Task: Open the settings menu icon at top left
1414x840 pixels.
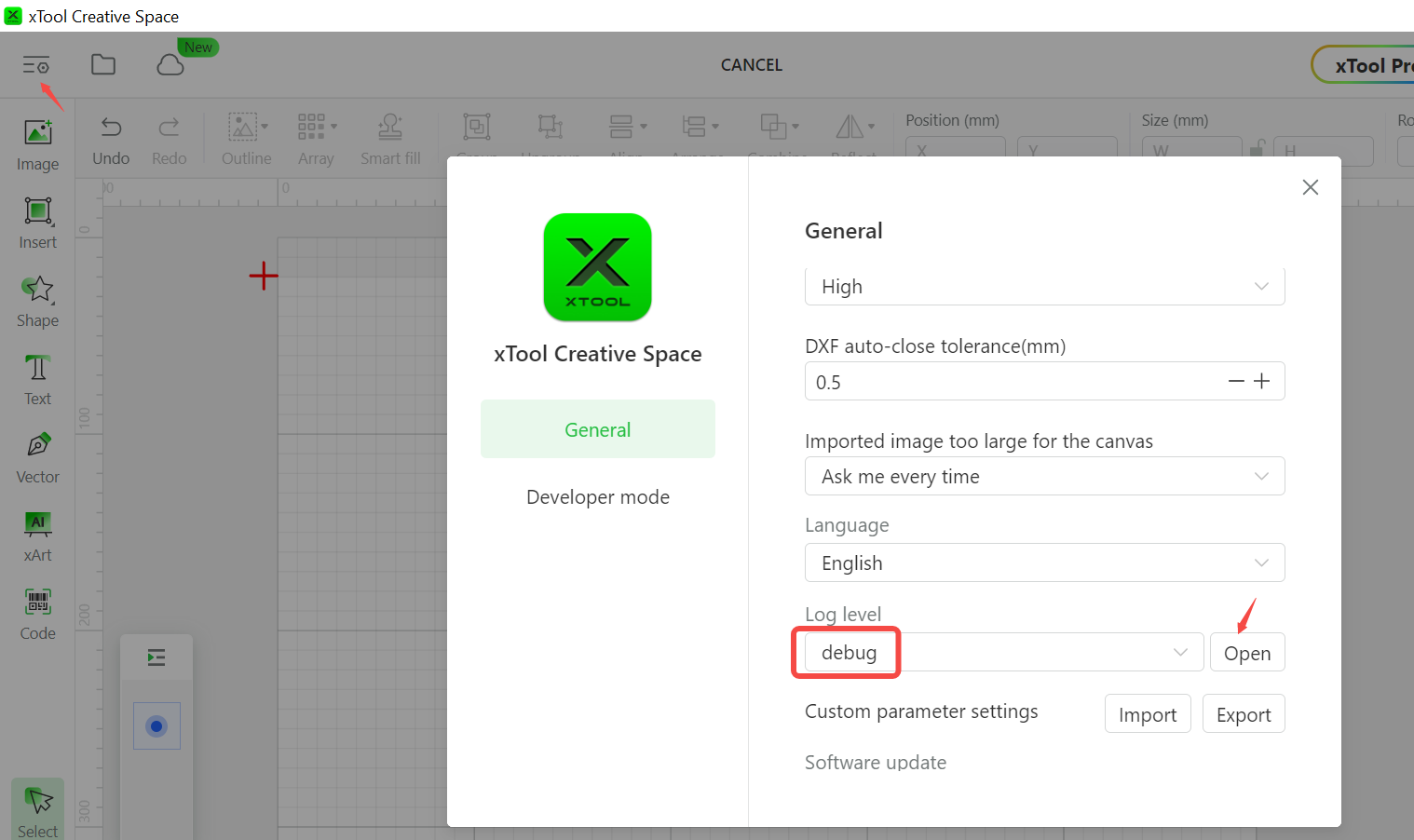Action: 36,65
